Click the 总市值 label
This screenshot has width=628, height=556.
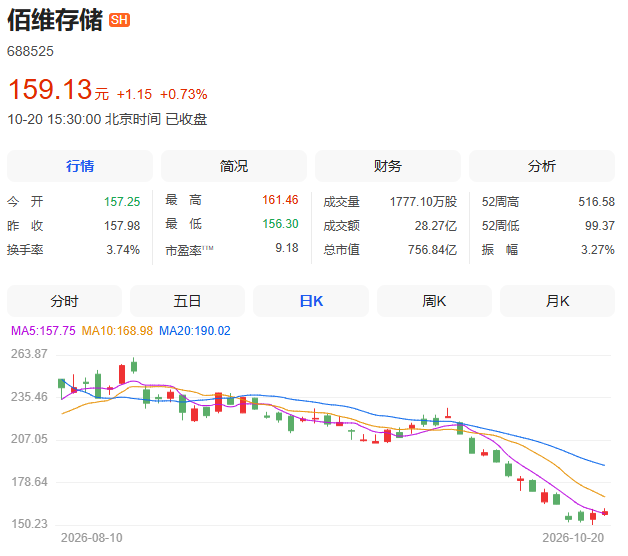[342, 250]
